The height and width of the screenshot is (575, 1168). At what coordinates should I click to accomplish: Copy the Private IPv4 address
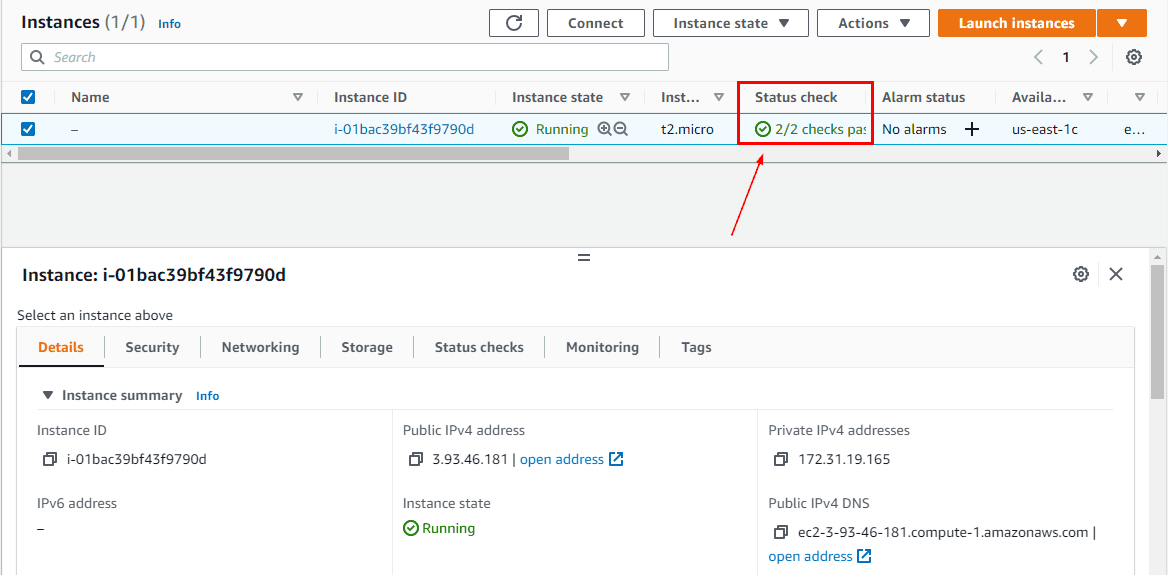pos(782,460)
